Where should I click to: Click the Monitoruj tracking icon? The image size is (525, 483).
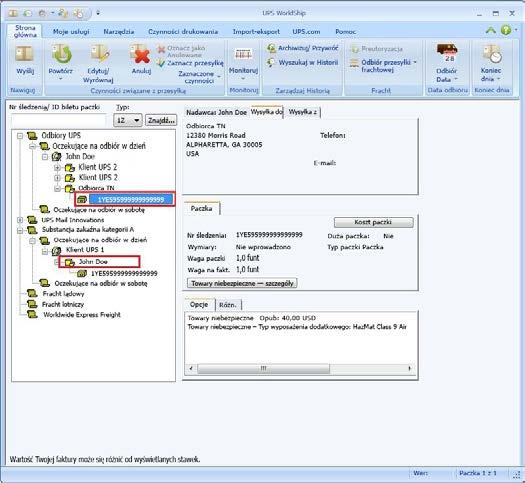[243, 55]
